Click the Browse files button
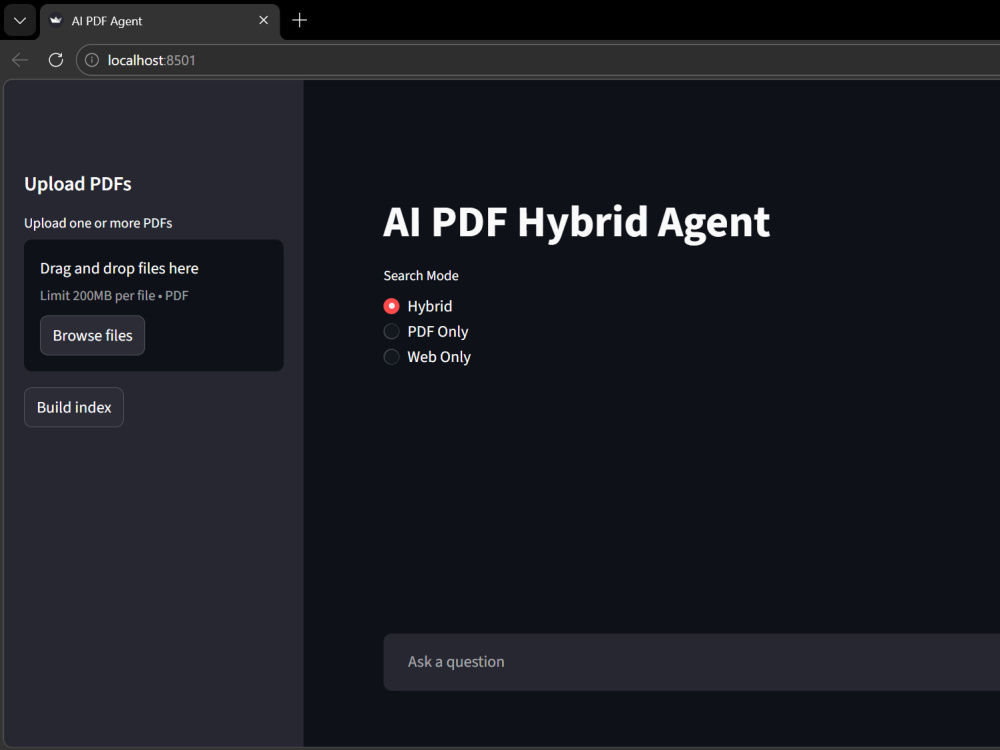This screenshot has height=750, width=1000. pyautogui.click(x=92, y=335)
